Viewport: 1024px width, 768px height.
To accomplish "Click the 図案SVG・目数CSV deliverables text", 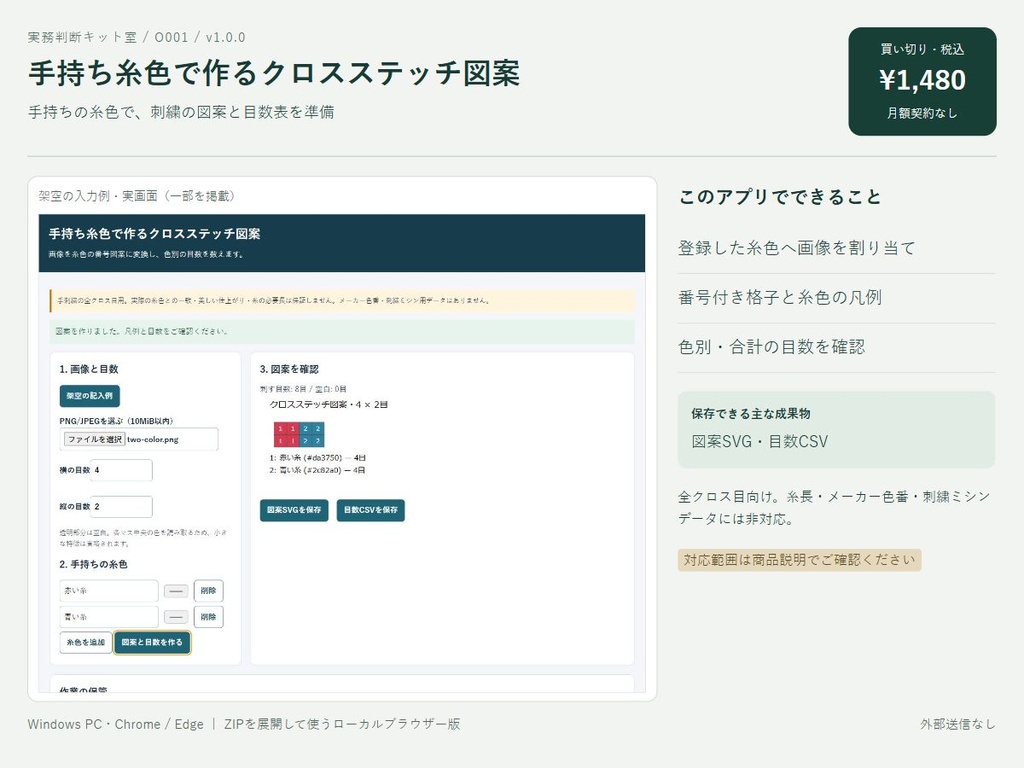I will [760, 441].
